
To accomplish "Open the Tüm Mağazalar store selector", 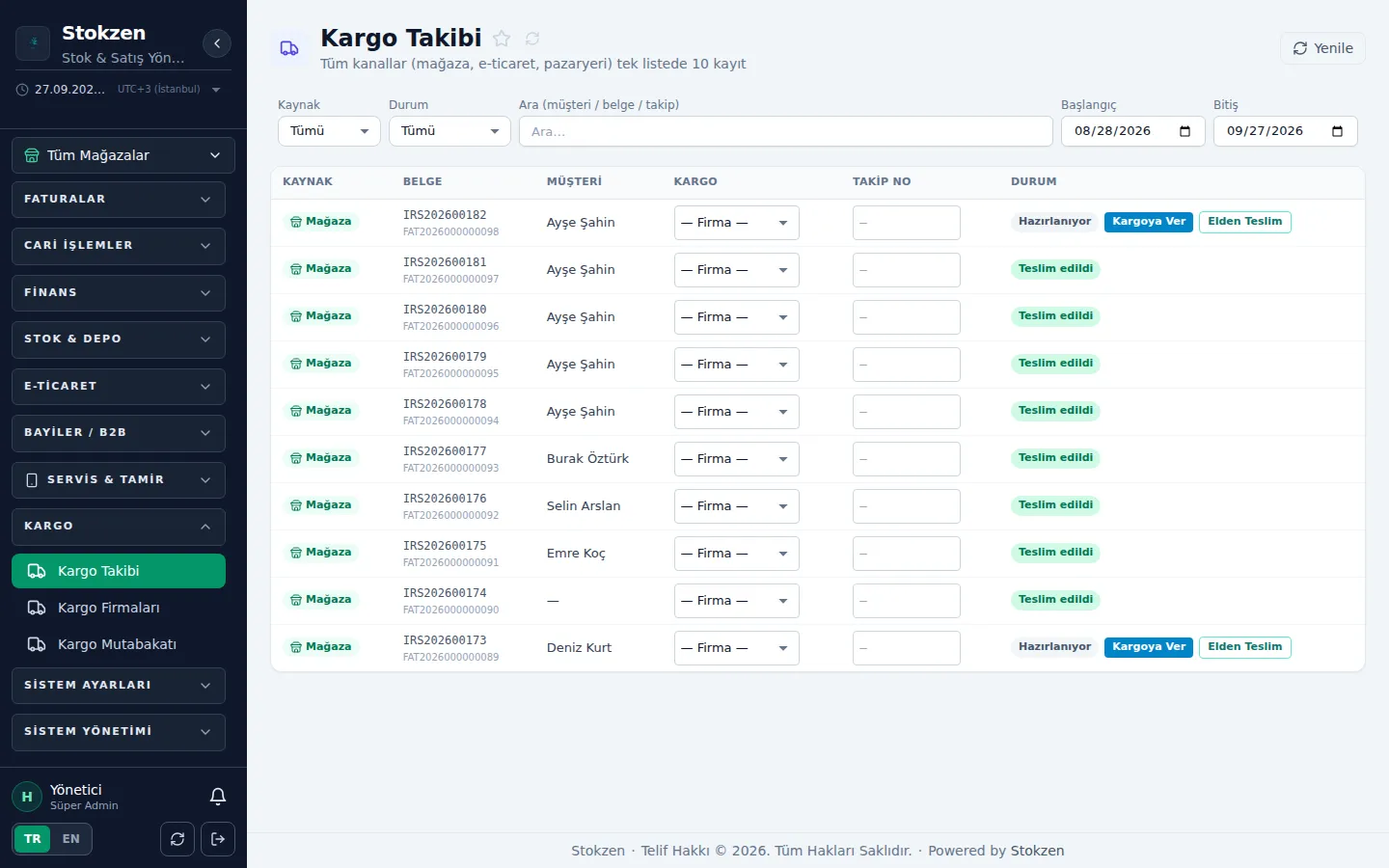I will [123, 155].
